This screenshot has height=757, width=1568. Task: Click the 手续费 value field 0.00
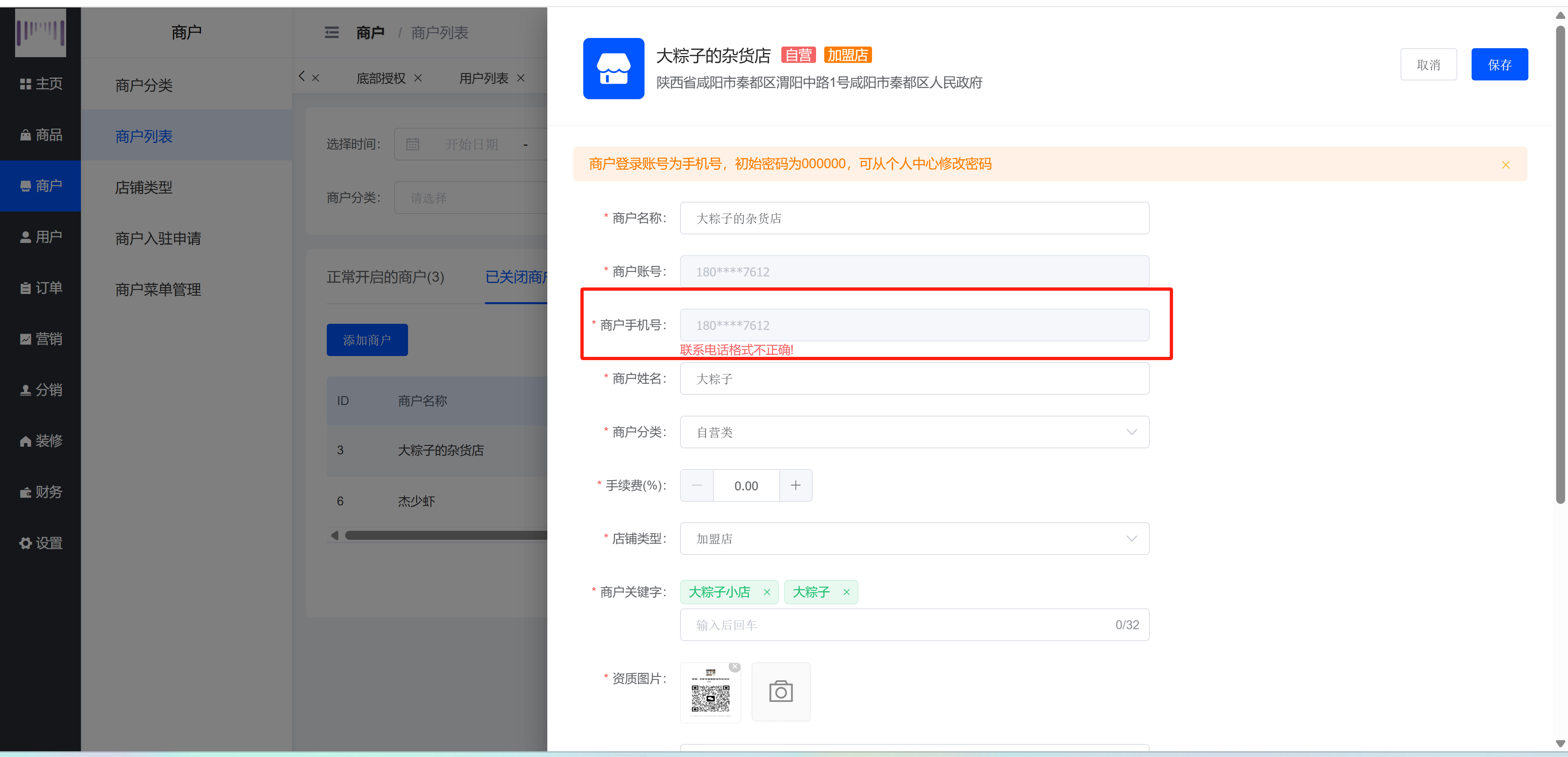click(746, 485)
